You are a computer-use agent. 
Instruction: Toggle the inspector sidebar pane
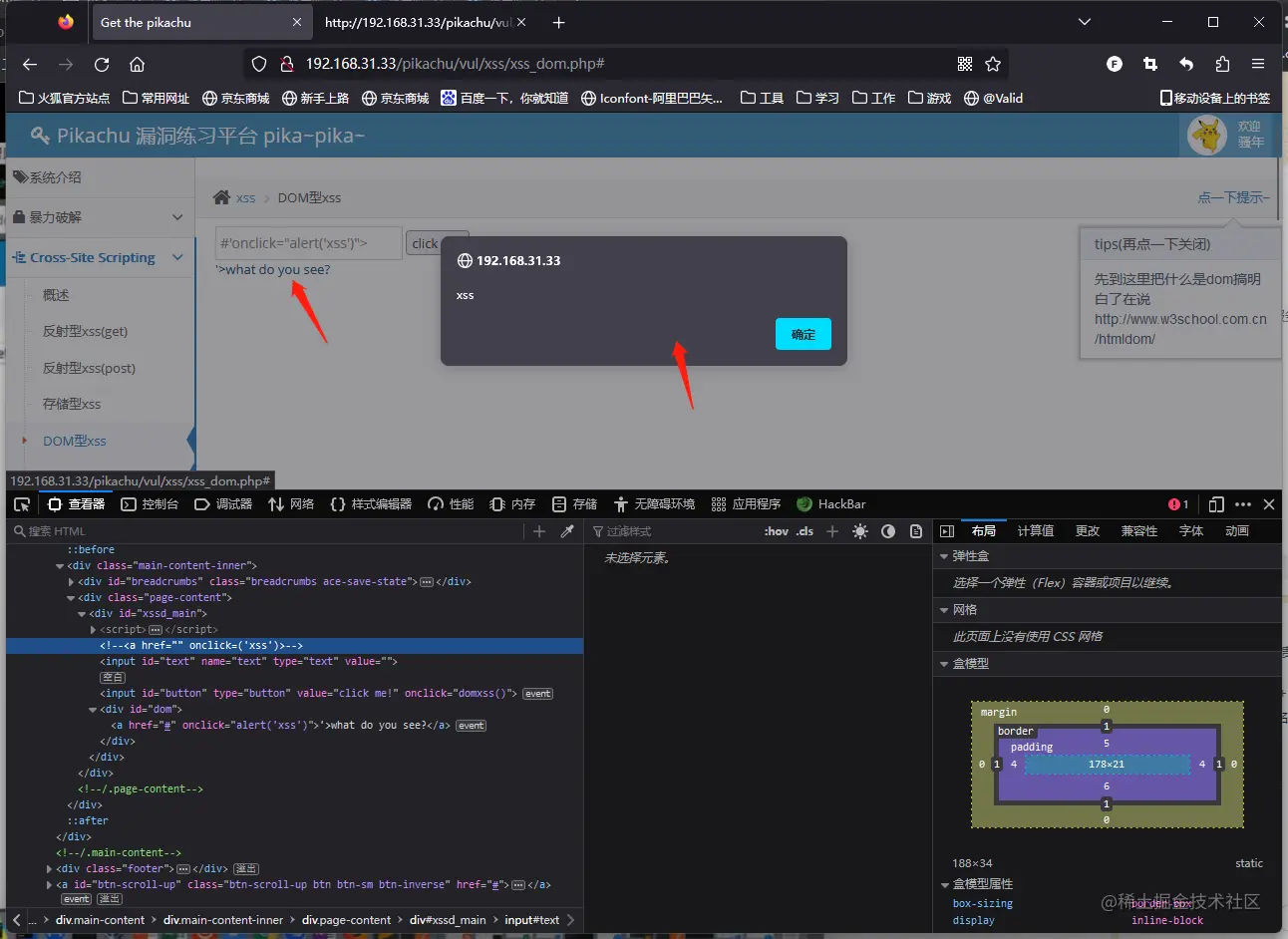point(947,531)
